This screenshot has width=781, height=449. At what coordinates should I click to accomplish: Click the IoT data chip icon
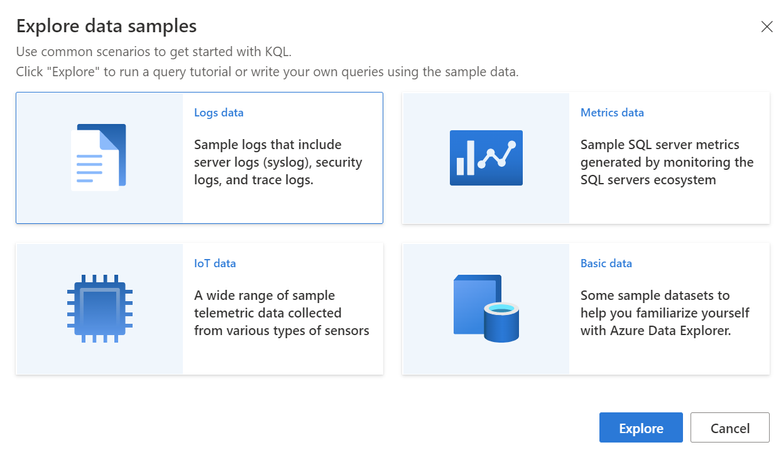99,308
